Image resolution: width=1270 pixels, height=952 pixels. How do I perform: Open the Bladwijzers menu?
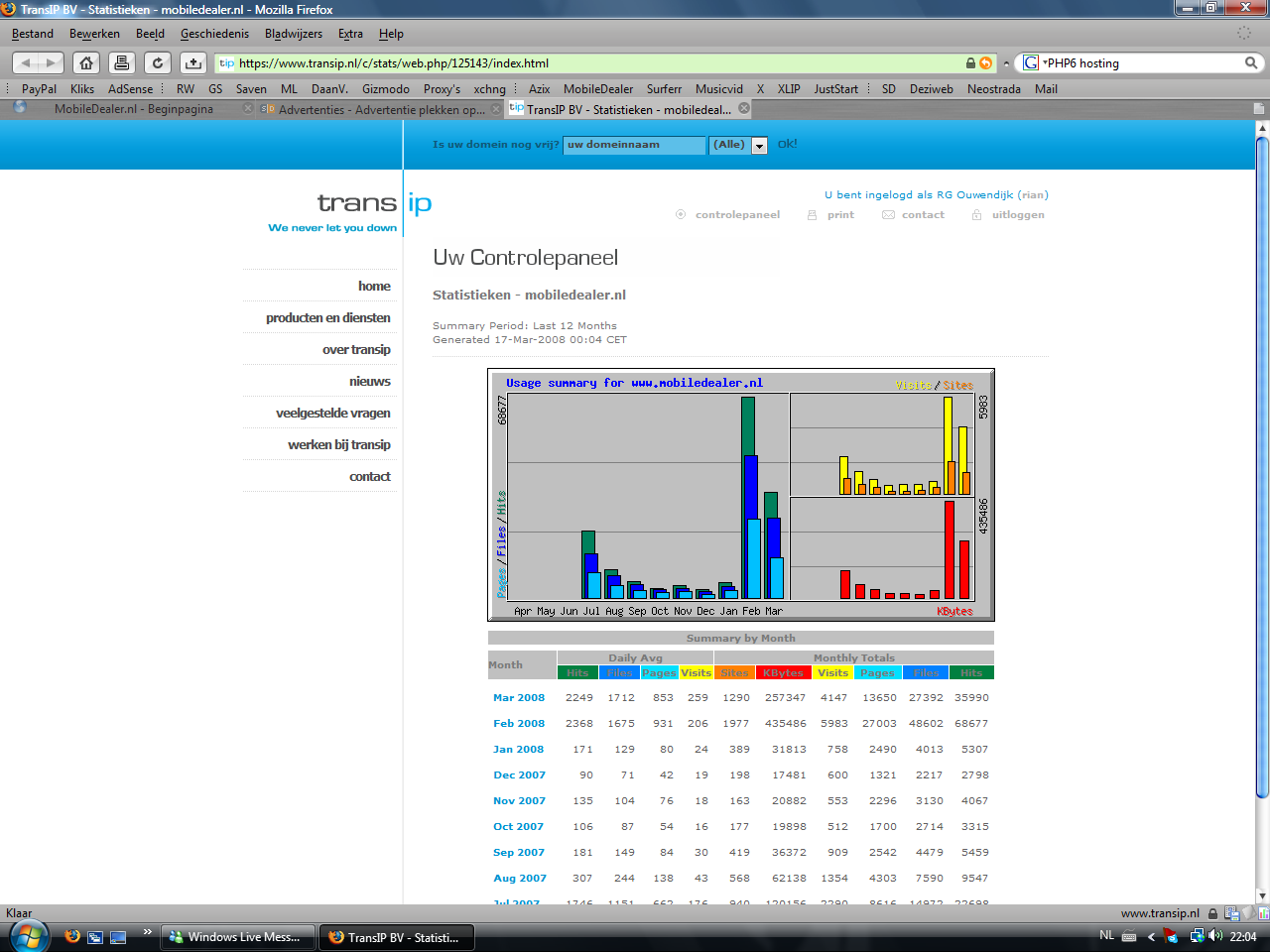(x=294, y=34)
